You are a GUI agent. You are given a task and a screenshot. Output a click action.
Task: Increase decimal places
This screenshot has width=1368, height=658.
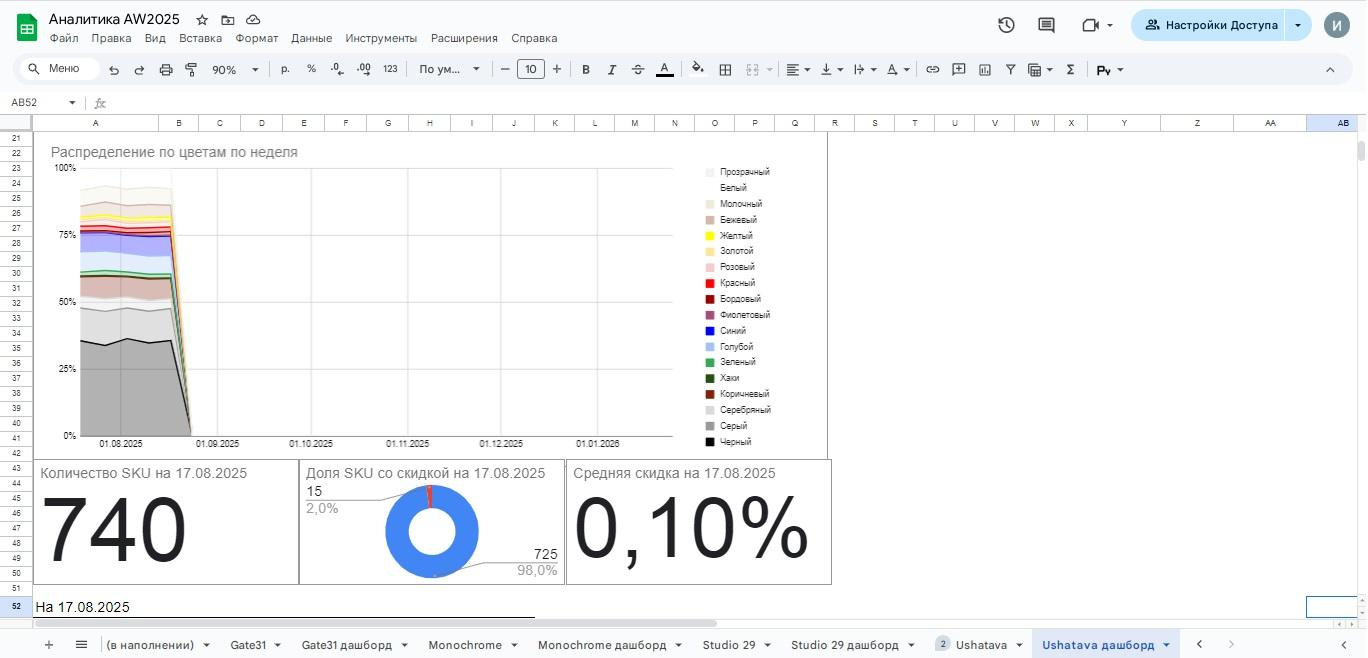point(363,69)
